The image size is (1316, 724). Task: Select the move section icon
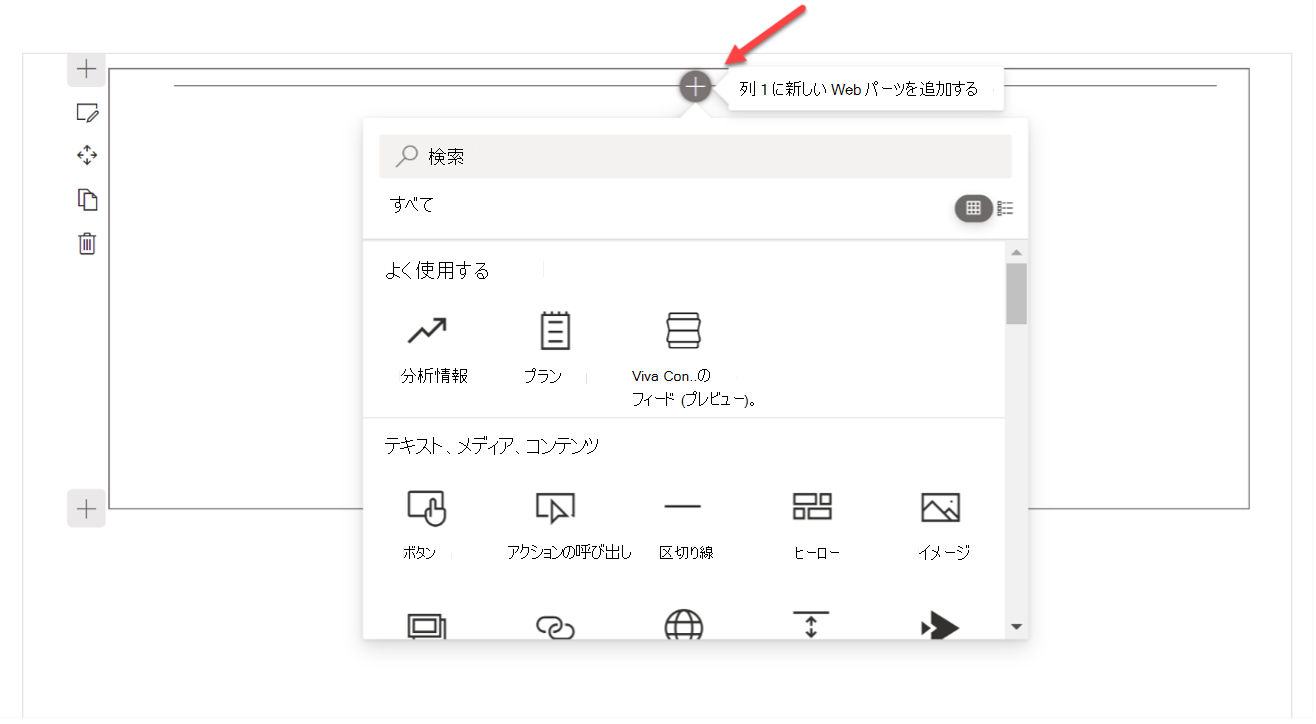pos(87,156)
